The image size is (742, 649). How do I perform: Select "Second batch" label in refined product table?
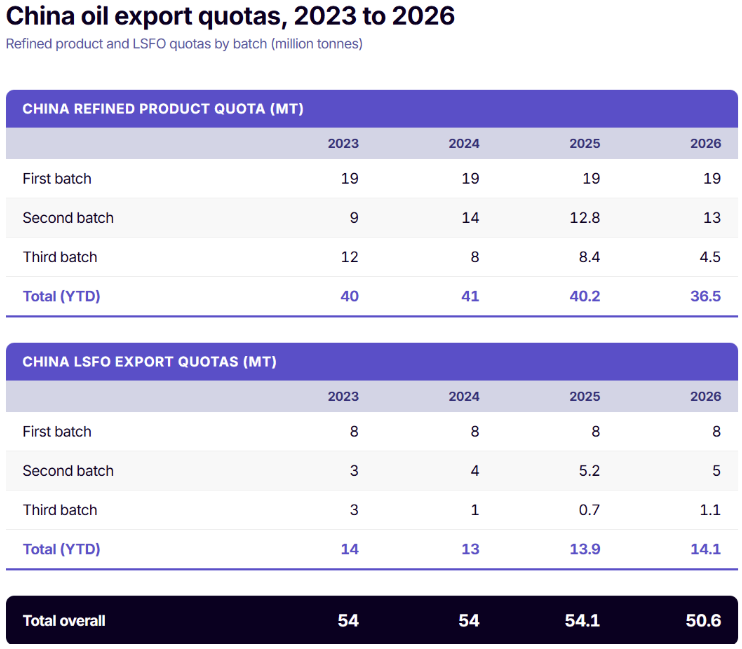pos(68,218)
